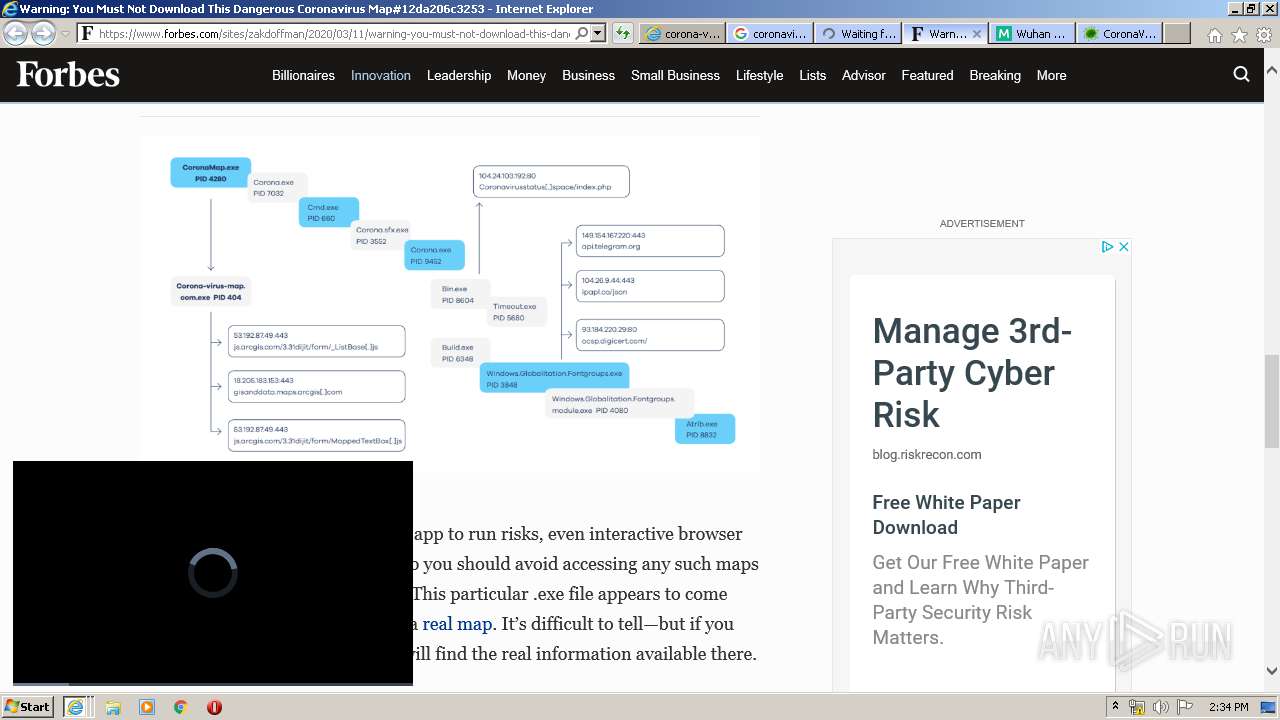Viewport: 1280px width, 720px height.
Task: Open the Money menu
Action: pyautogui.click(x=526, y=75)
